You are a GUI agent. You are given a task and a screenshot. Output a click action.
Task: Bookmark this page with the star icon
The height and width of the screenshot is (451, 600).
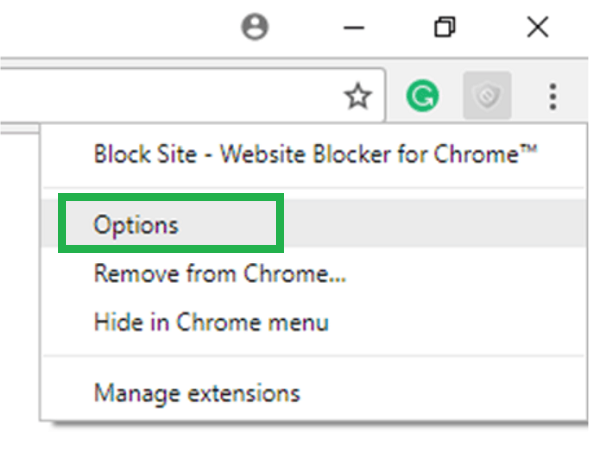coord(357,96)
